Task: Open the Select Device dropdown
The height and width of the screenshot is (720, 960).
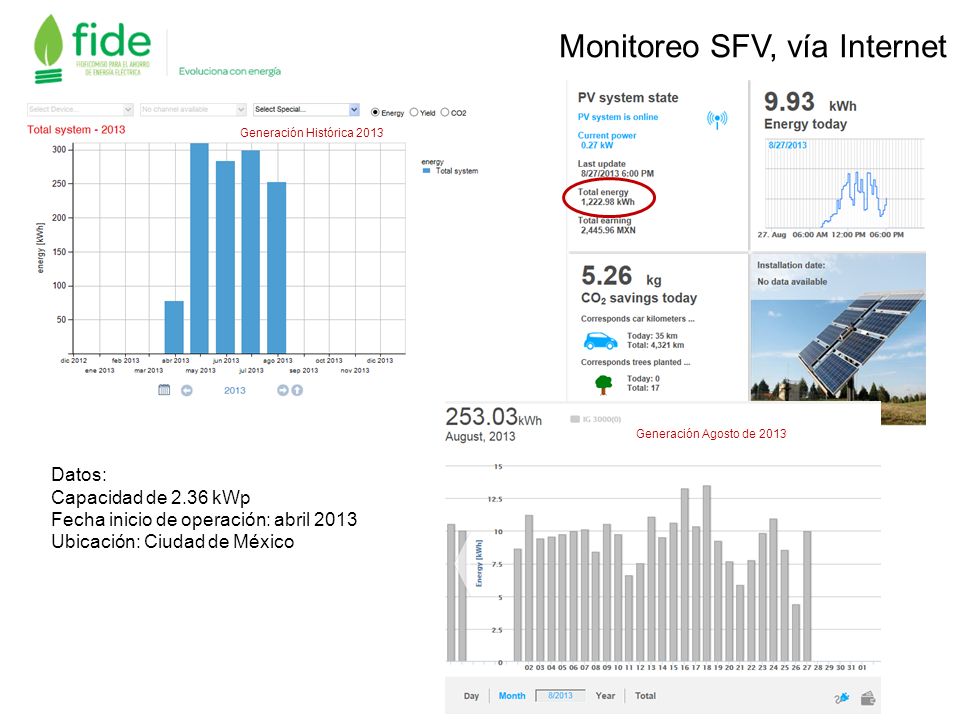Action: (x=80, y=109)
